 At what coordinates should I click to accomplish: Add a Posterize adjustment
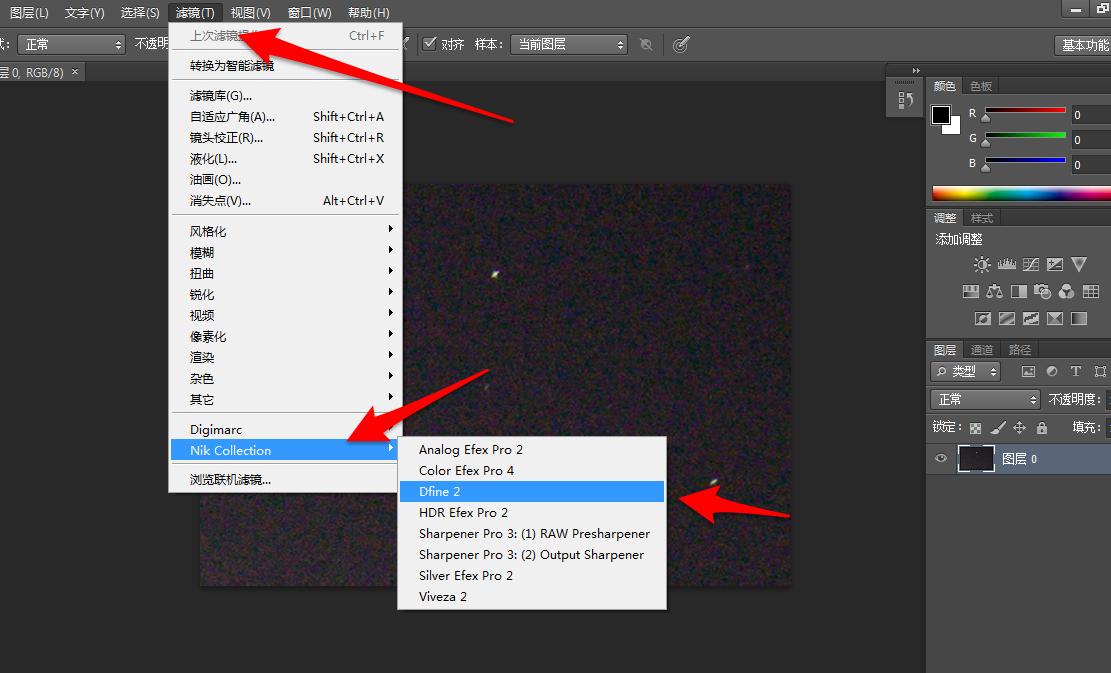pos(1007,318)
